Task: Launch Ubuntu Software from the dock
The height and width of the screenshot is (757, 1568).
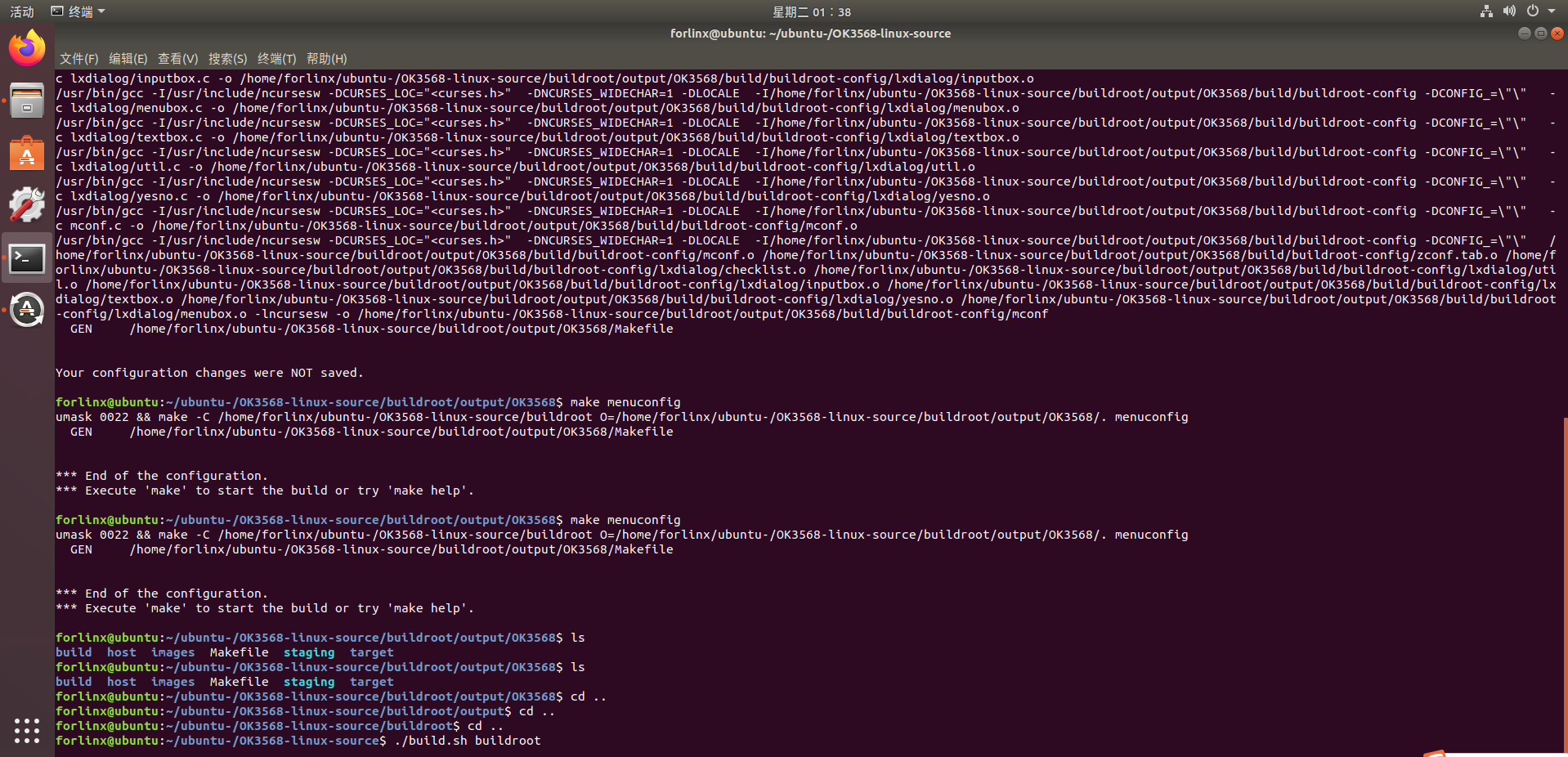Action: pos(27,153)
